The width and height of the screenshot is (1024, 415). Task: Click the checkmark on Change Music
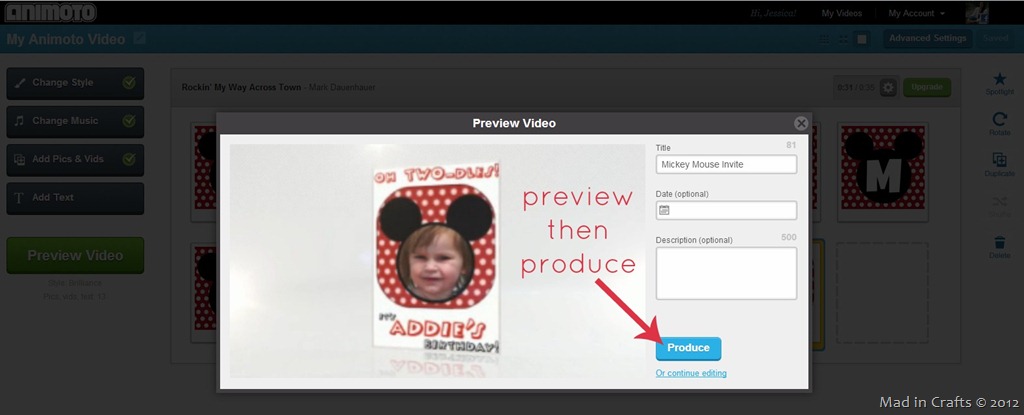click(x=129, y=121)
